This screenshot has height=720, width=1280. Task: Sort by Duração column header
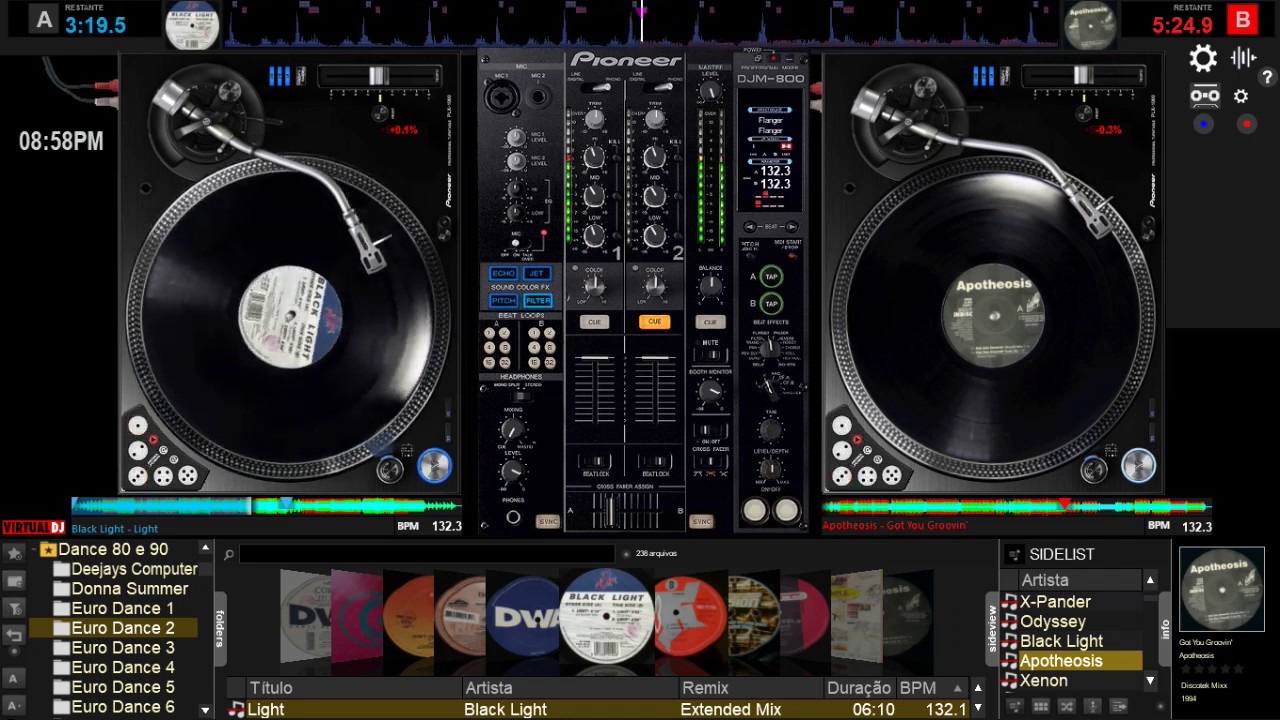point(859,688)
